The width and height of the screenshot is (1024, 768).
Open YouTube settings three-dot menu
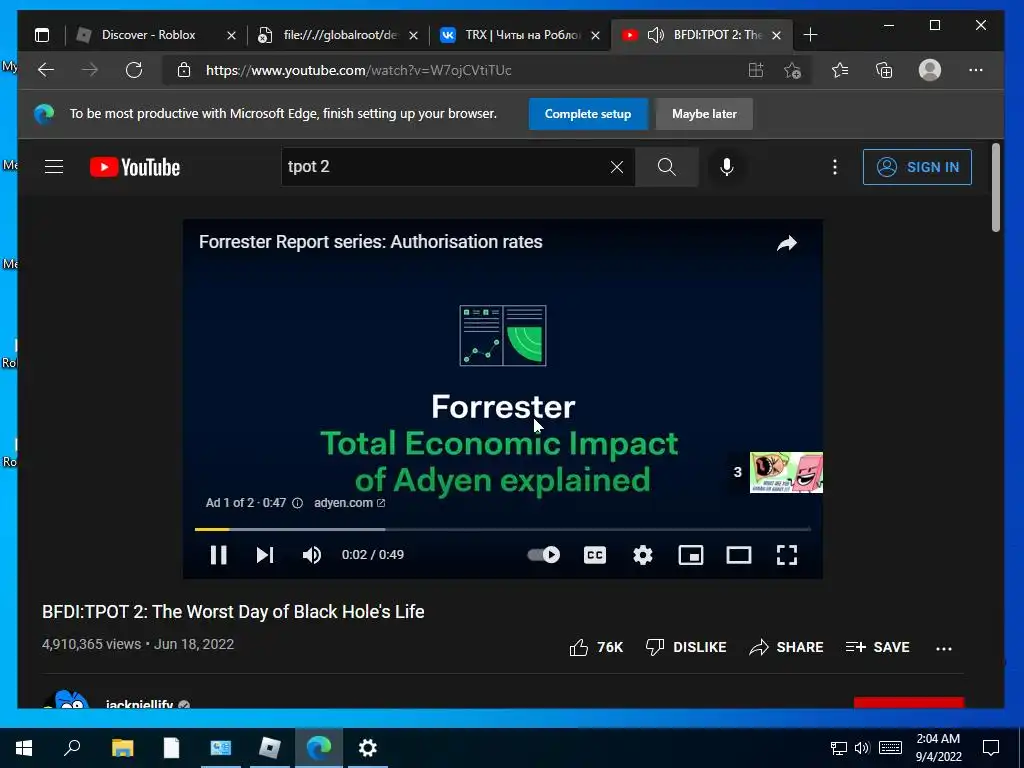click(835, 167)
